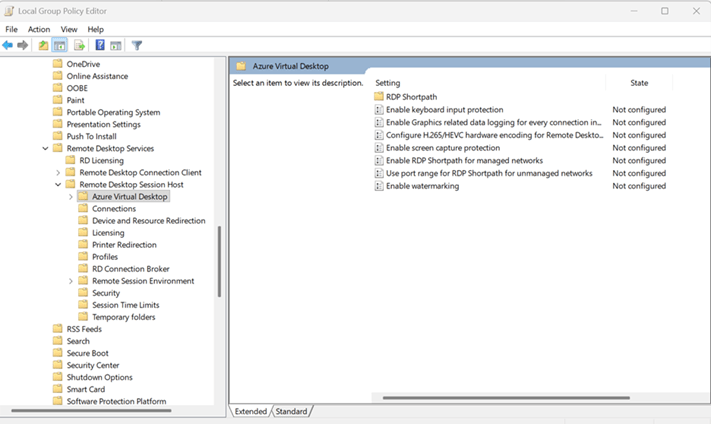The height and width of the screenshot is (424, 711).
Task: Expand the Azure Virtual Desktop tree node
Action: [70, 197]
